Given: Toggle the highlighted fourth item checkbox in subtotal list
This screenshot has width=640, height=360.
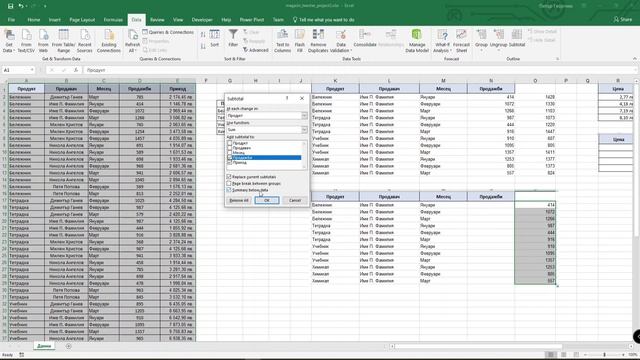Looking at the screenshot, I should [229, 158].
